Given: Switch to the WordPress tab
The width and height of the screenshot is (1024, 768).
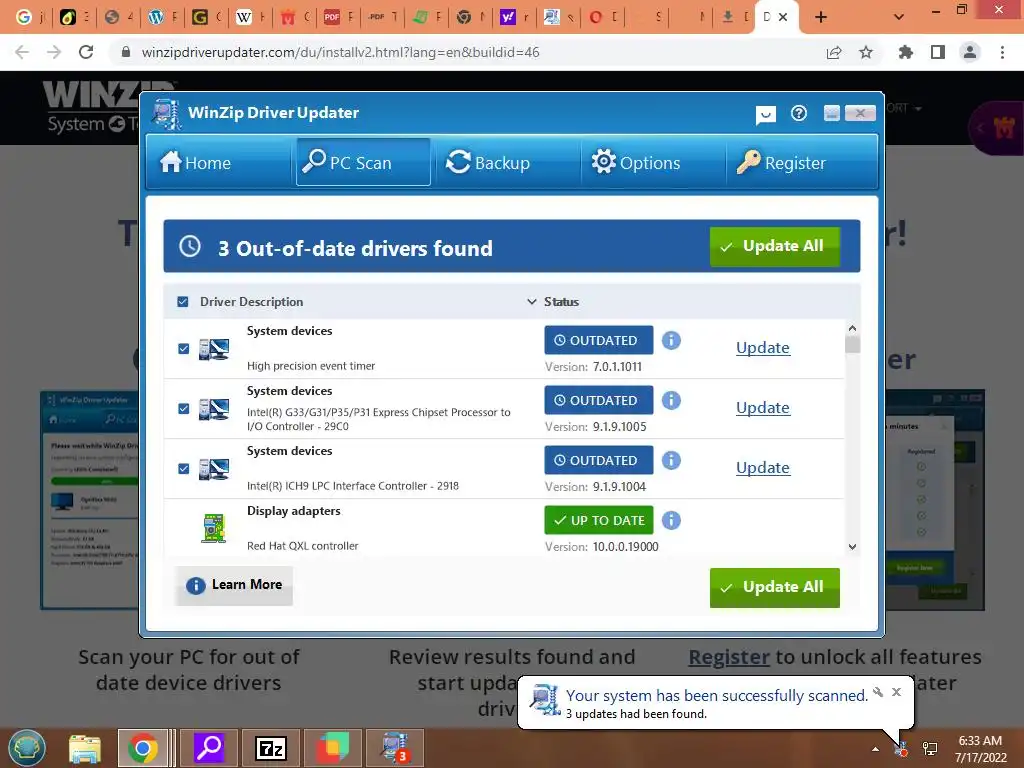Looking at the screenshot, I should click(162, 18).
